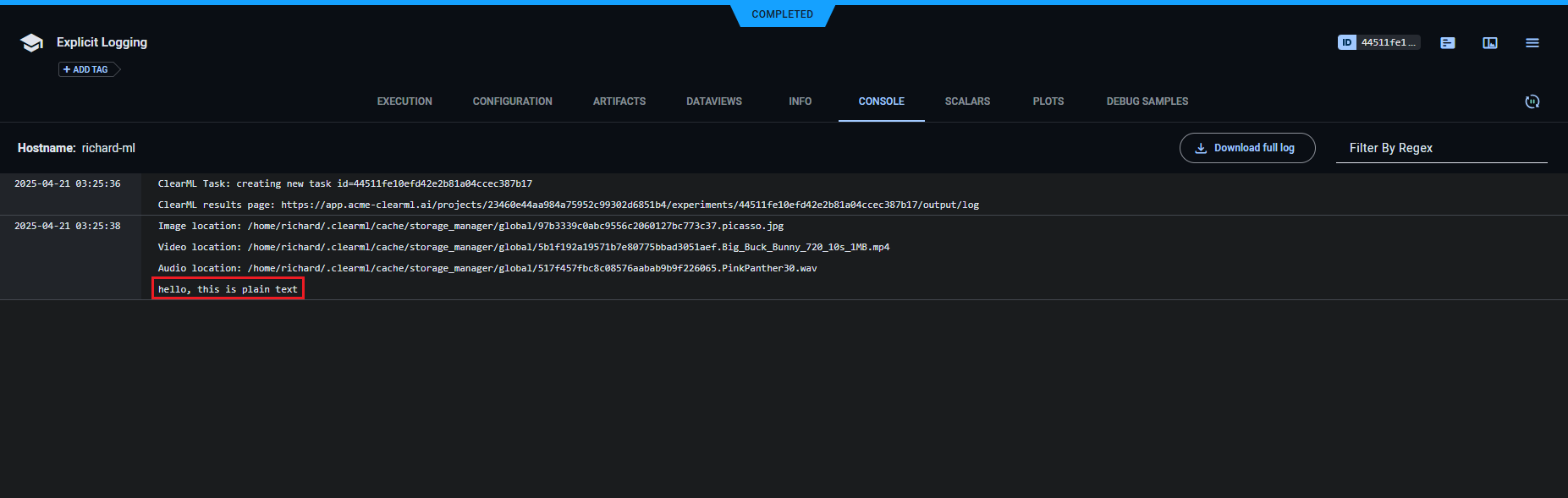Switch to the EXECUTION tab
The height and width of the screenshot is (498, 1568).
pyautogui.click(x=404, y=101)
